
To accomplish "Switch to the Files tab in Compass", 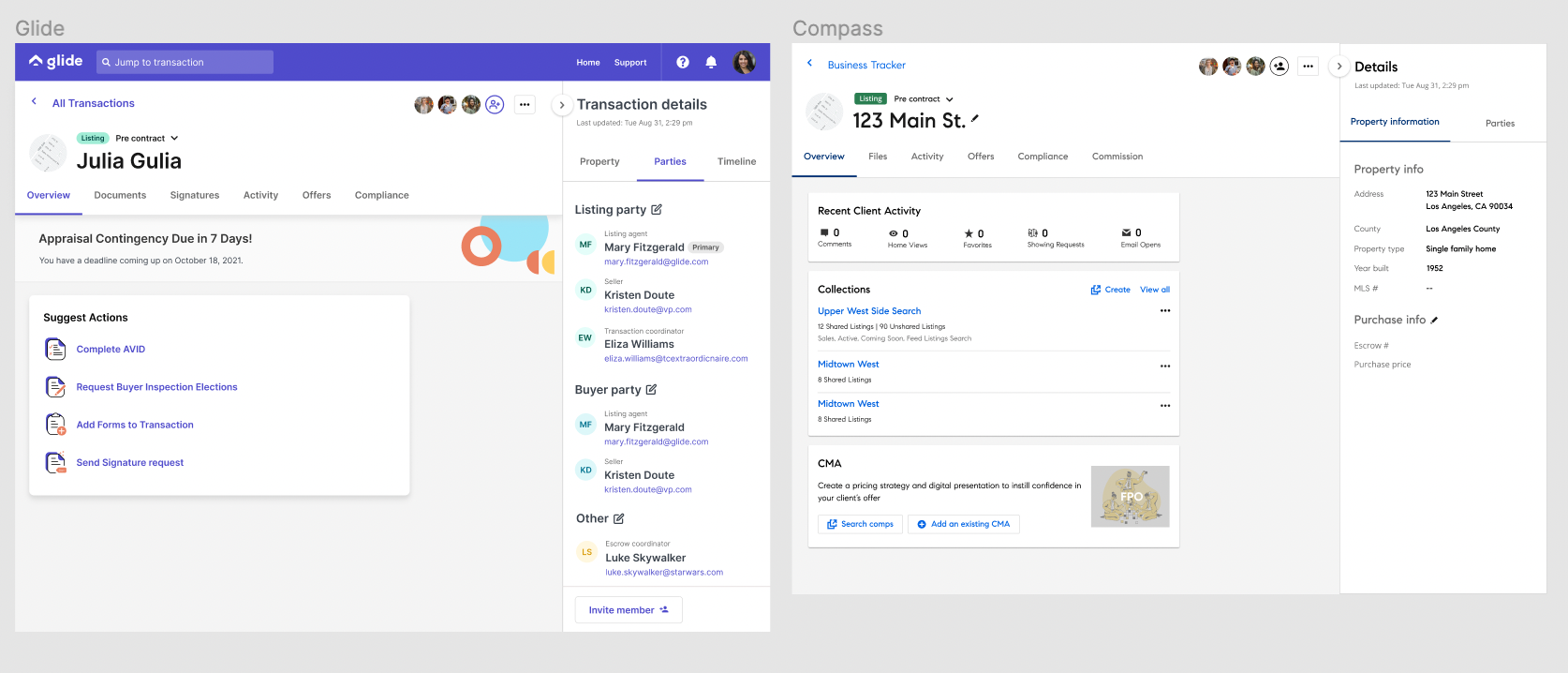I will [878, 157].
